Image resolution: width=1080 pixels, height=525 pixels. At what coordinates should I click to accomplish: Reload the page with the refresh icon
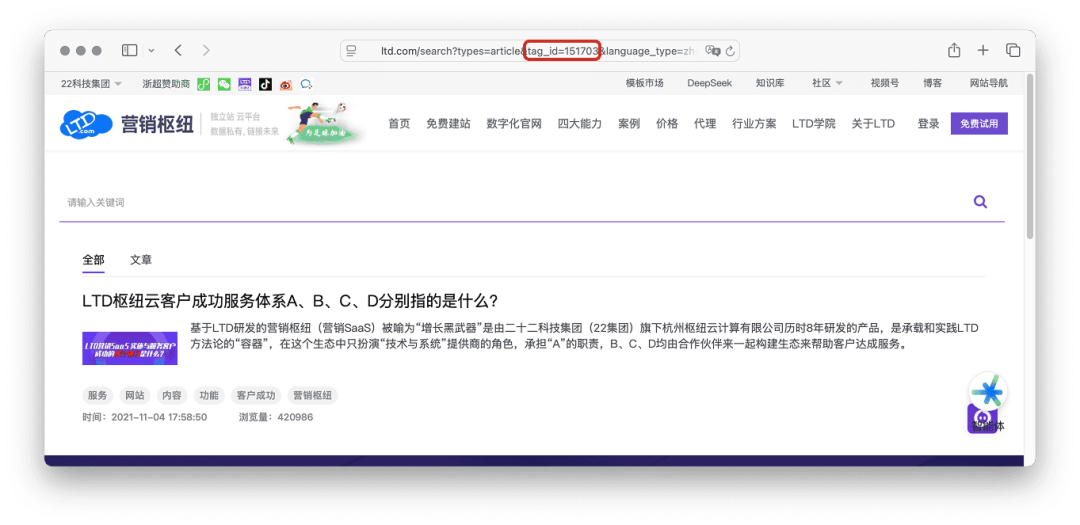(731, 51)
